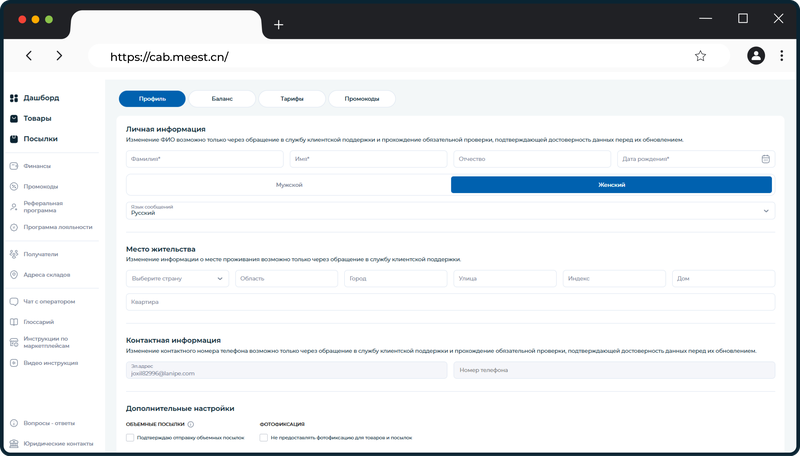Click the Финансы wallet icon
The image size is (800, 456).
14,166
